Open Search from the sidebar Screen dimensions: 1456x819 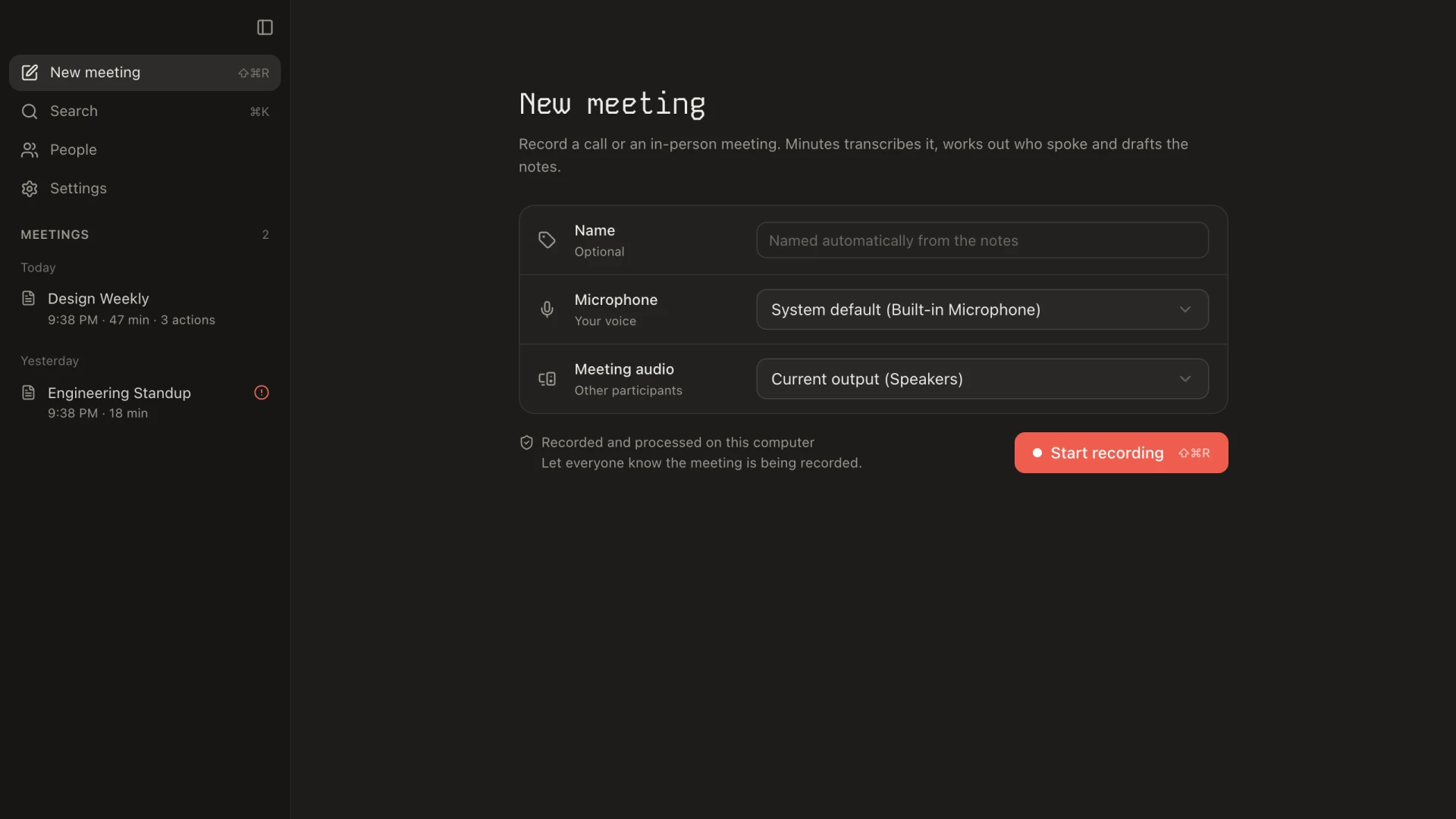click(145, 111)
